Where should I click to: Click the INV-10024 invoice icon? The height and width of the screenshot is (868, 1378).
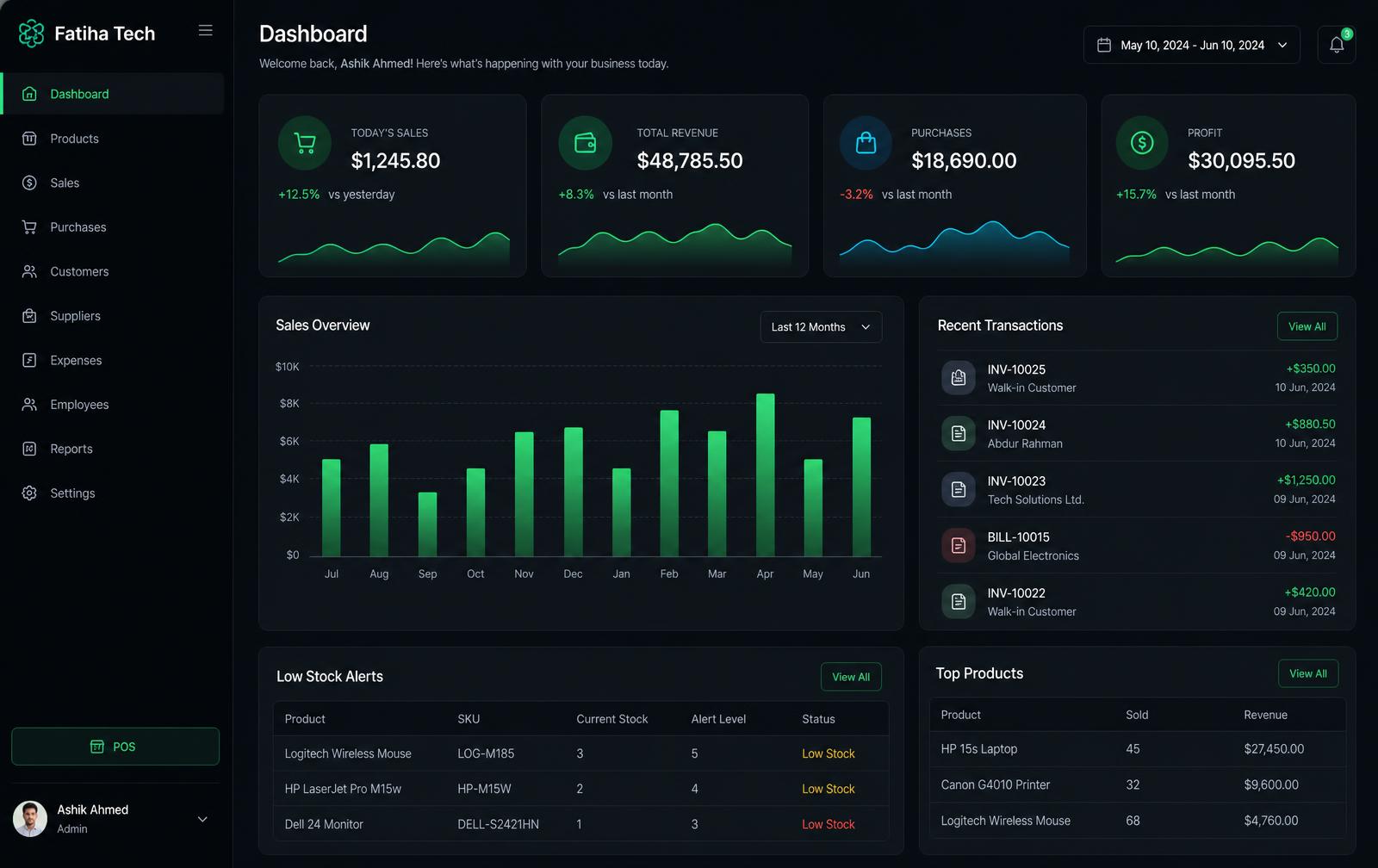pos(959,434)
